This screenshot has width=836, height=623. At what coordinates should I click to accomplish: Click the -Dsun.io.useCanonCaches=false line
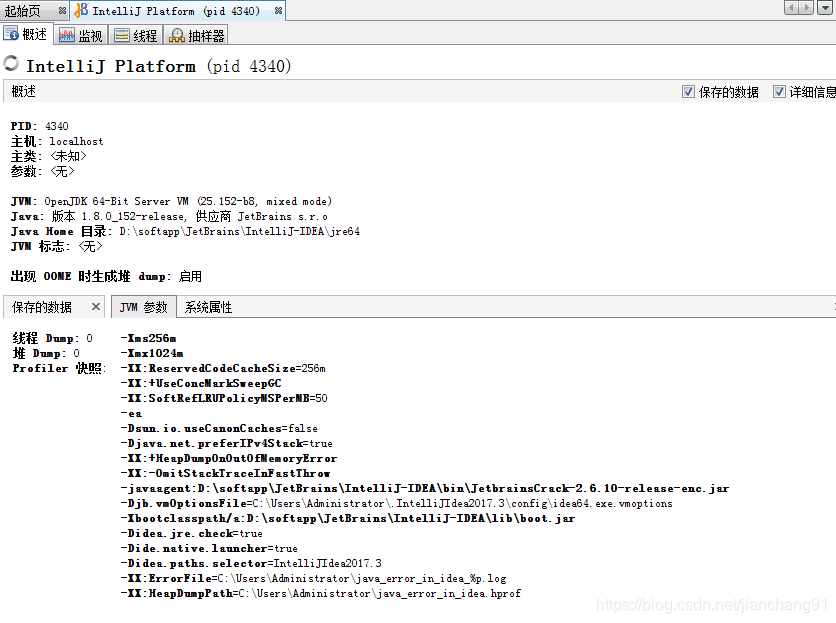coord(219,428)
